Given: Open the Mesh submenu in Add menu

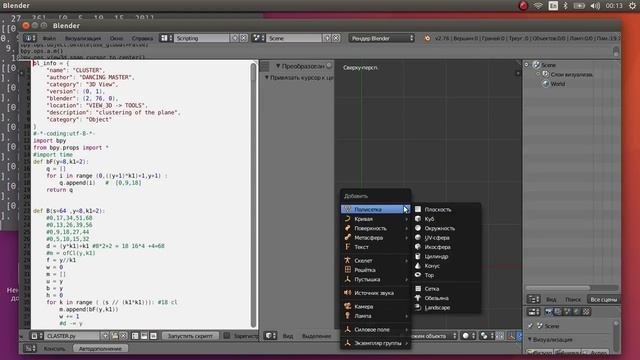Looking at the screenshot, I should pos(376,209).
